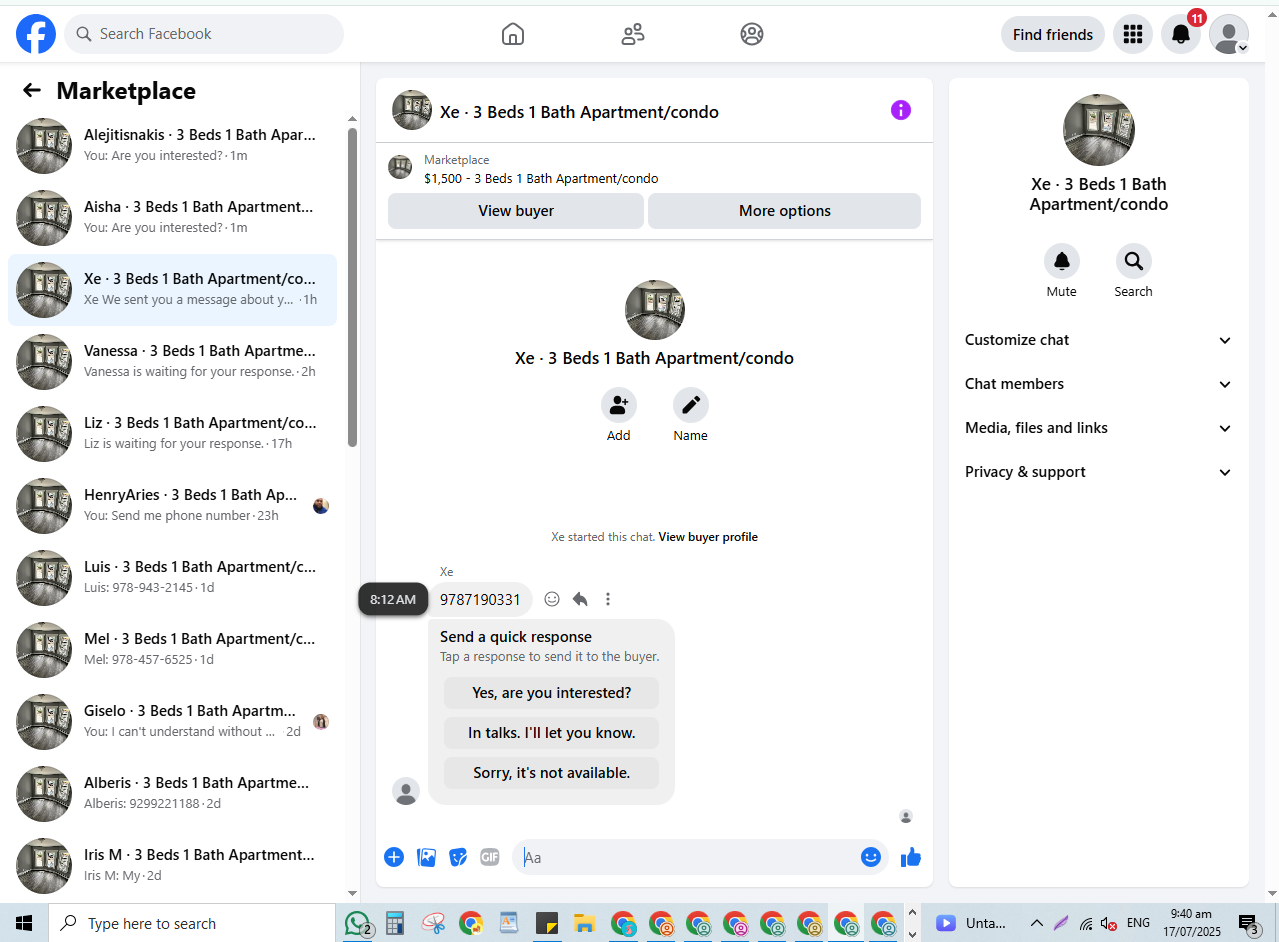
Task: Open File Explorer from the taskbar
Action: 585,923
